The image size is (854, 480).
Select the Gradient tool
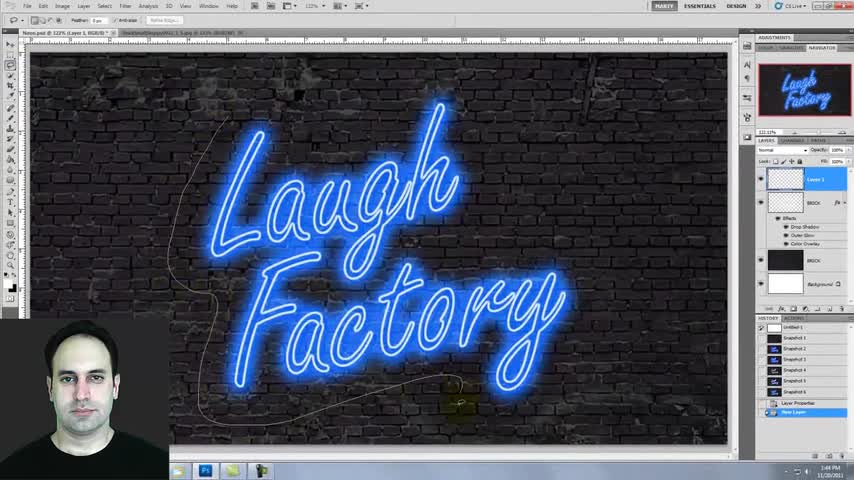(10, 160)
